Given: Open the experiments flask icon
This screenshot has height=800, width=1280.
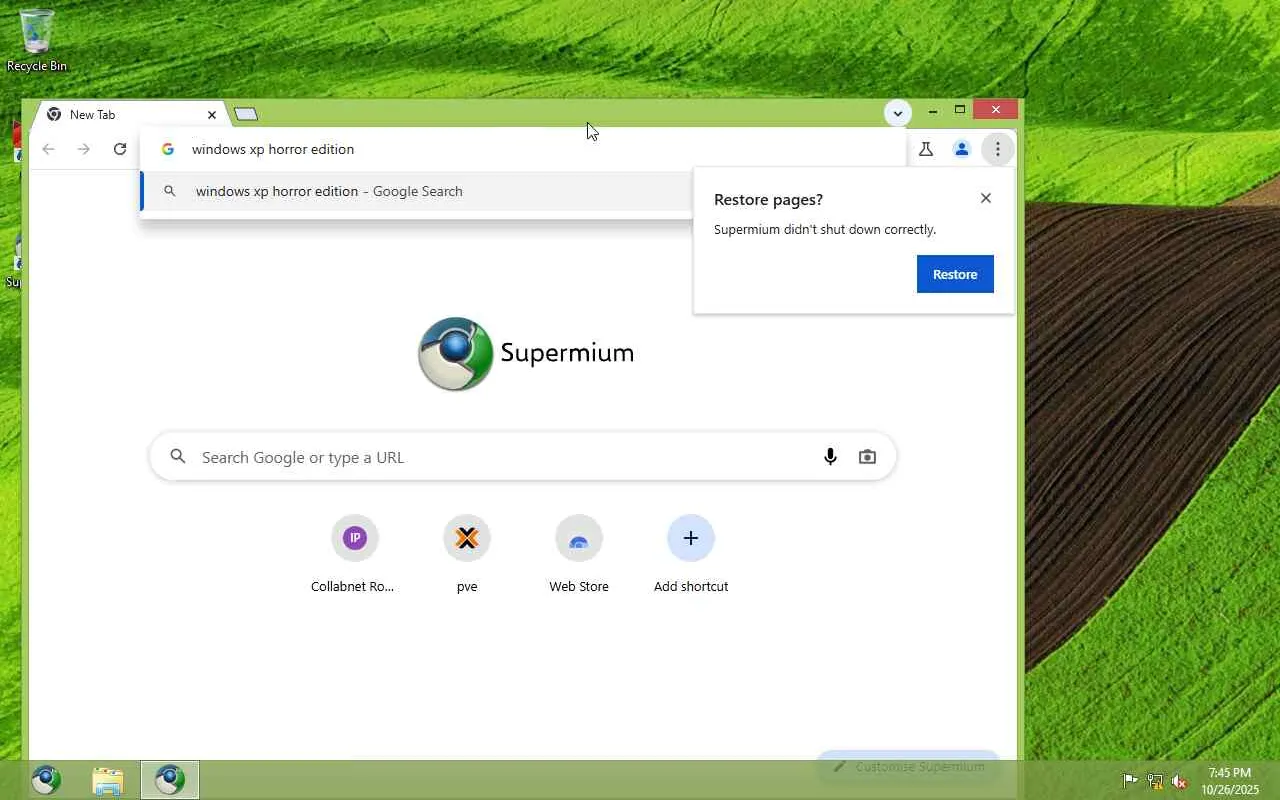Looking at the screenshot, I should [926, 149].
